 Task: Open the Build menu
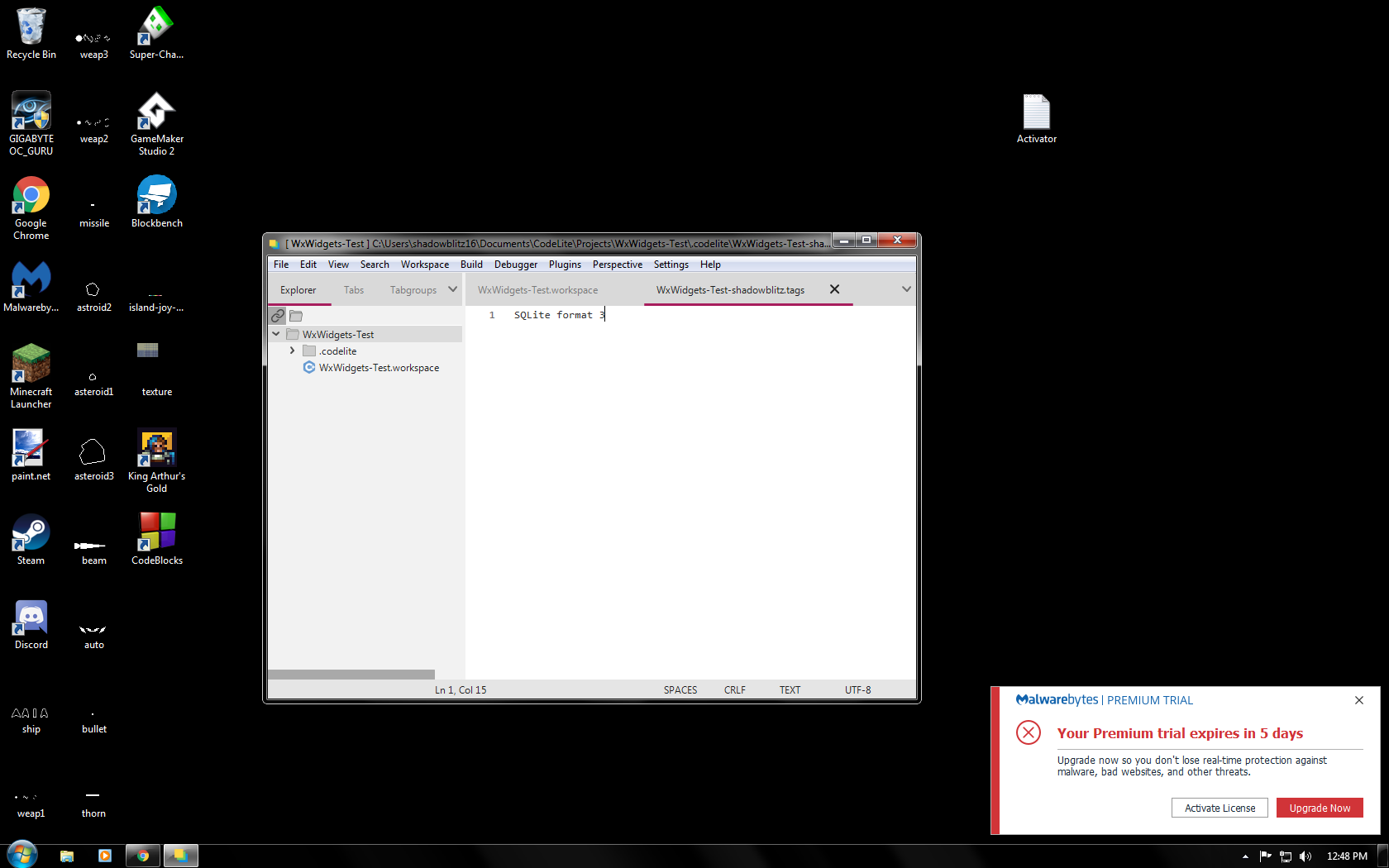click(x=471, y=264)
